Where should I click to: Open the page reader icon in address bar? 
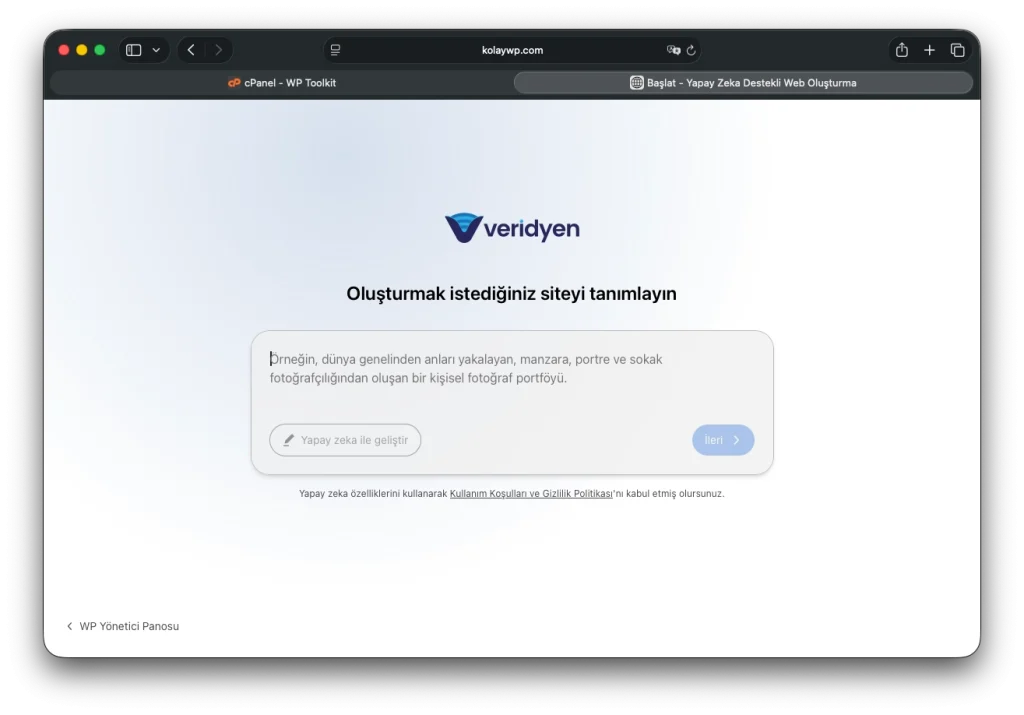[x=335, y=50]
